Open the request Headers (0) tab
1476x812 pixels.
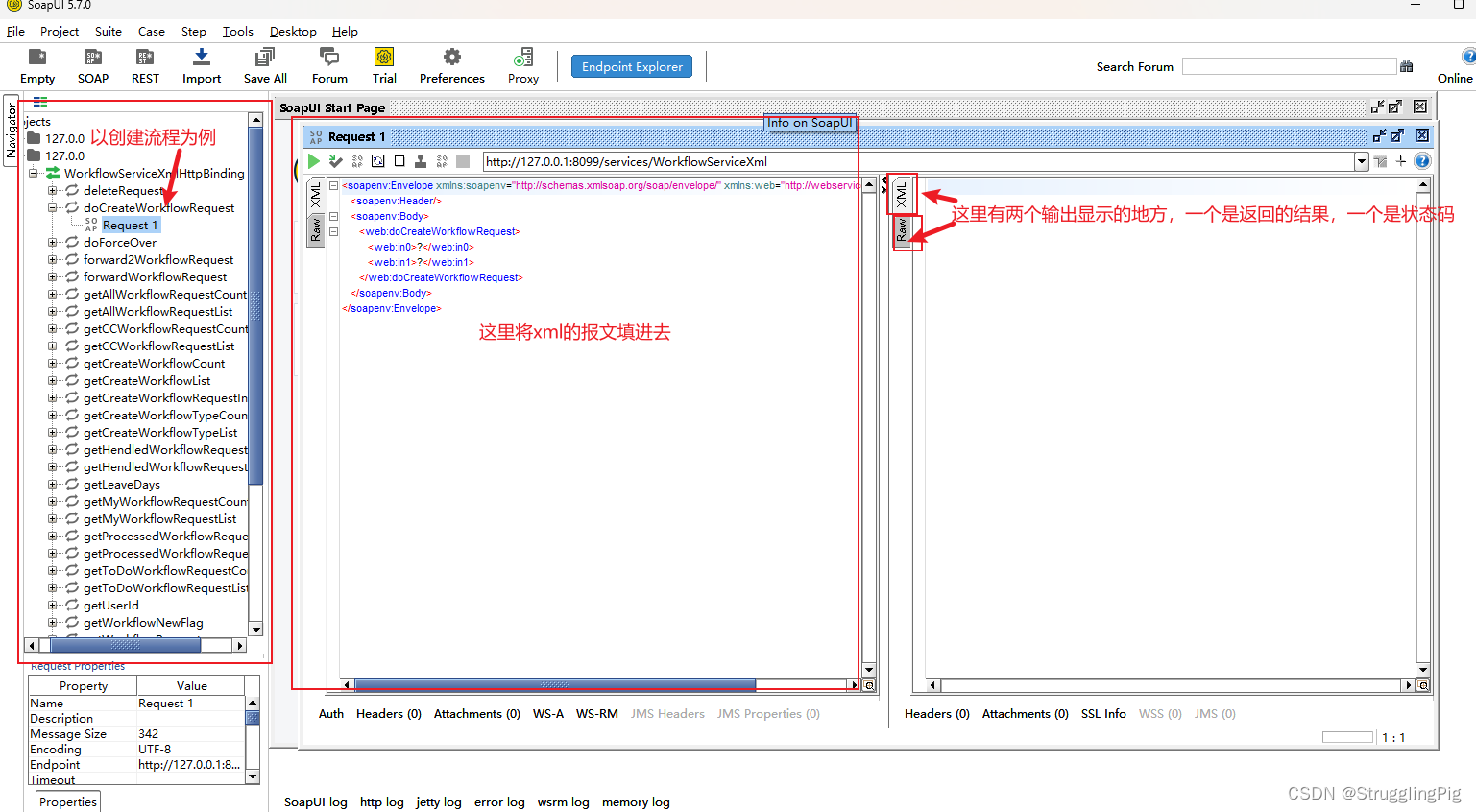[389, 713]
